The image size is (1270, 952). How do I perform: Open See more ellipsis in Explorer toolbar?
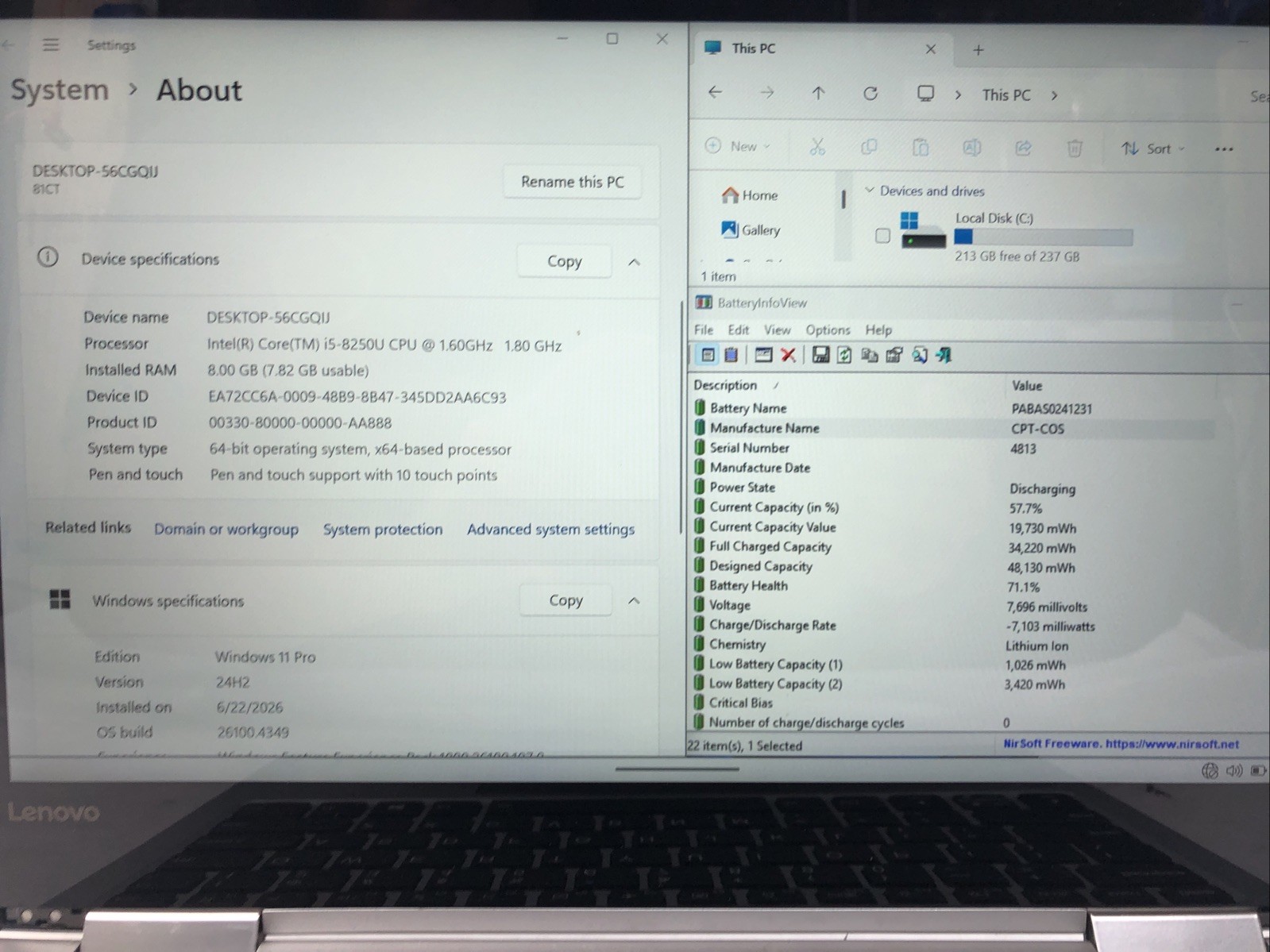click(x=1224, y=148)
